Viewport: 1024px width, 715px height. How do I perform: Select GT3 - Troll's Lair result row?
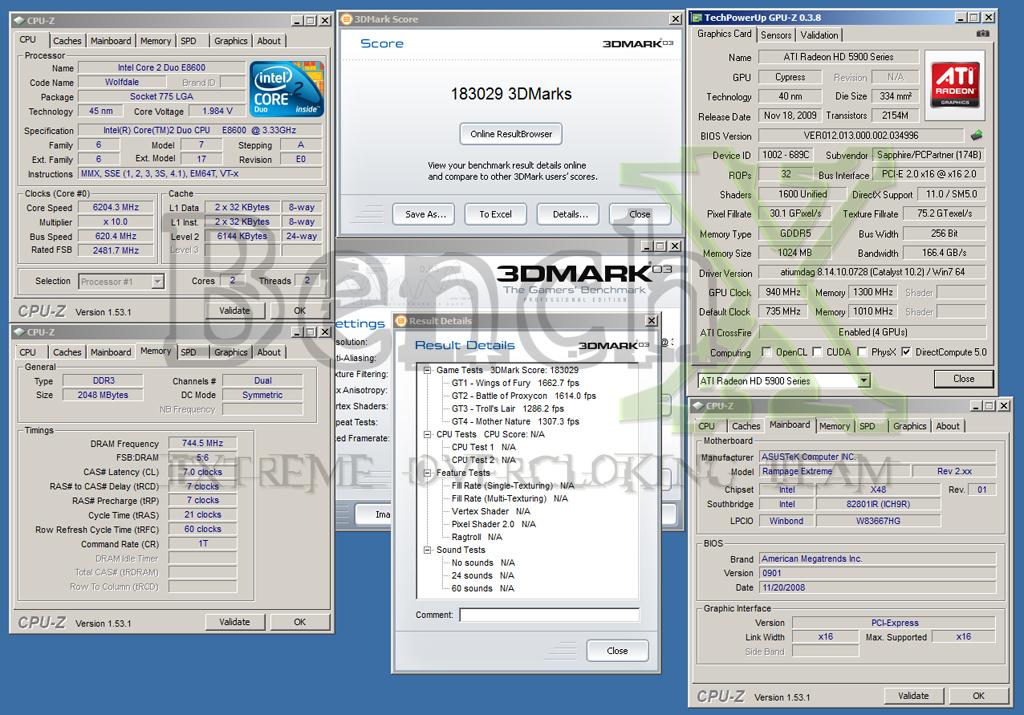point(507,409)
